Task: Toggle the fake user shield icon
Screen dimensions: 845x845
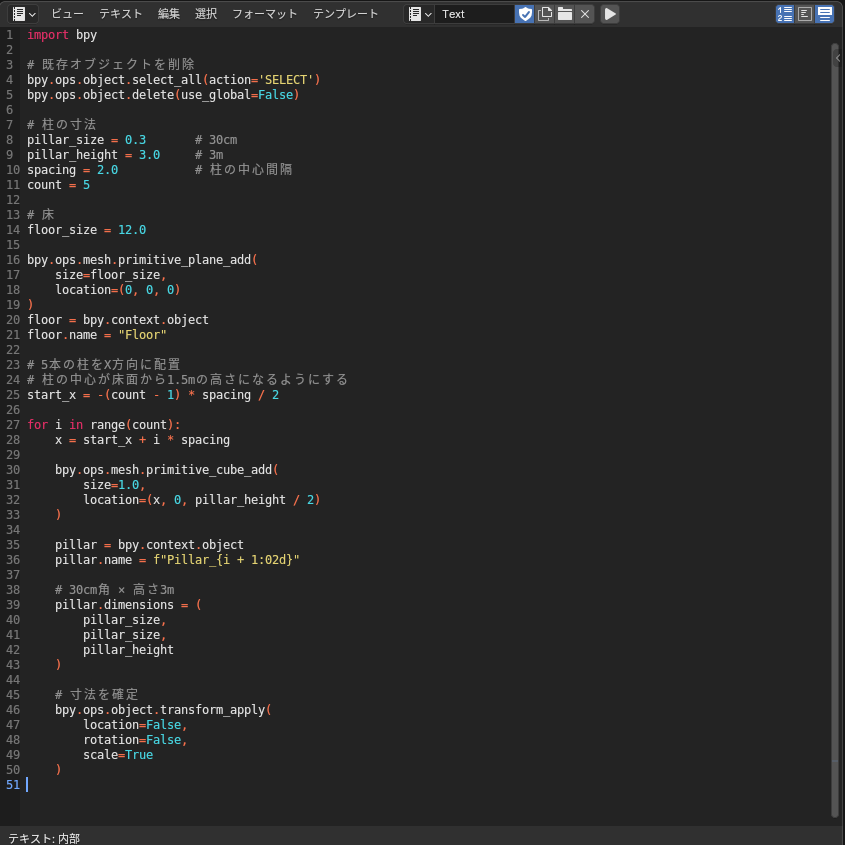Action: (524, 14)
